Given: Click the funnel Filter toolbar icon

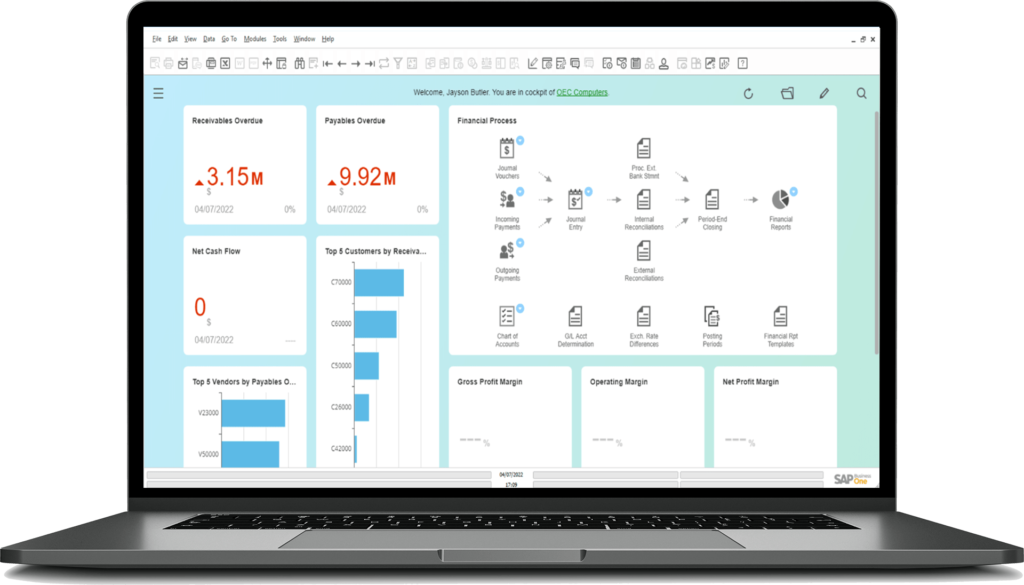Looking at the screenshot, I should (x=398, y=64).
